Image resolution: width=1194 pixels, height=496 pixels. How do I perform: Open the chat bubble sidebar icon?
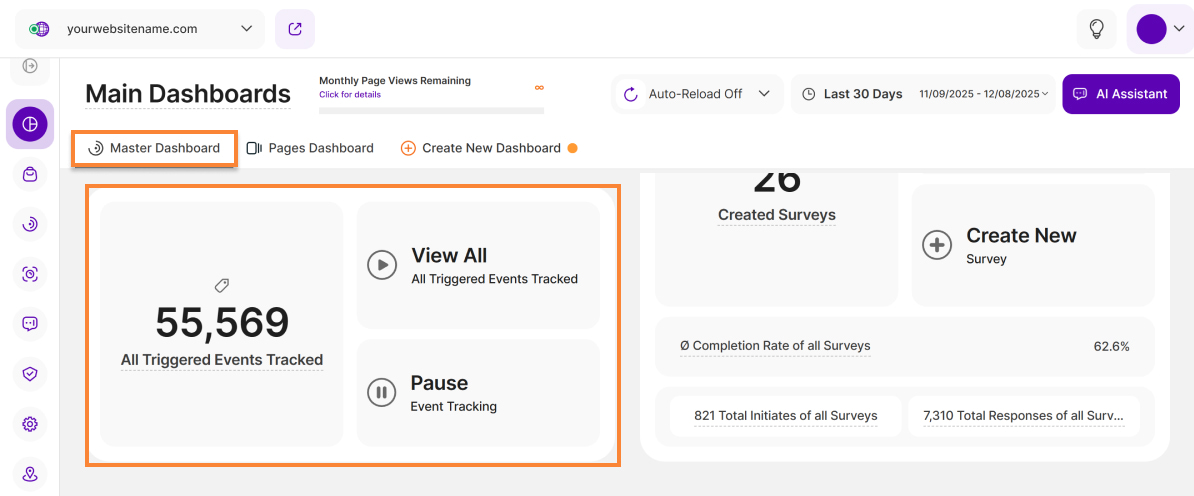click(x=30, y=323)
